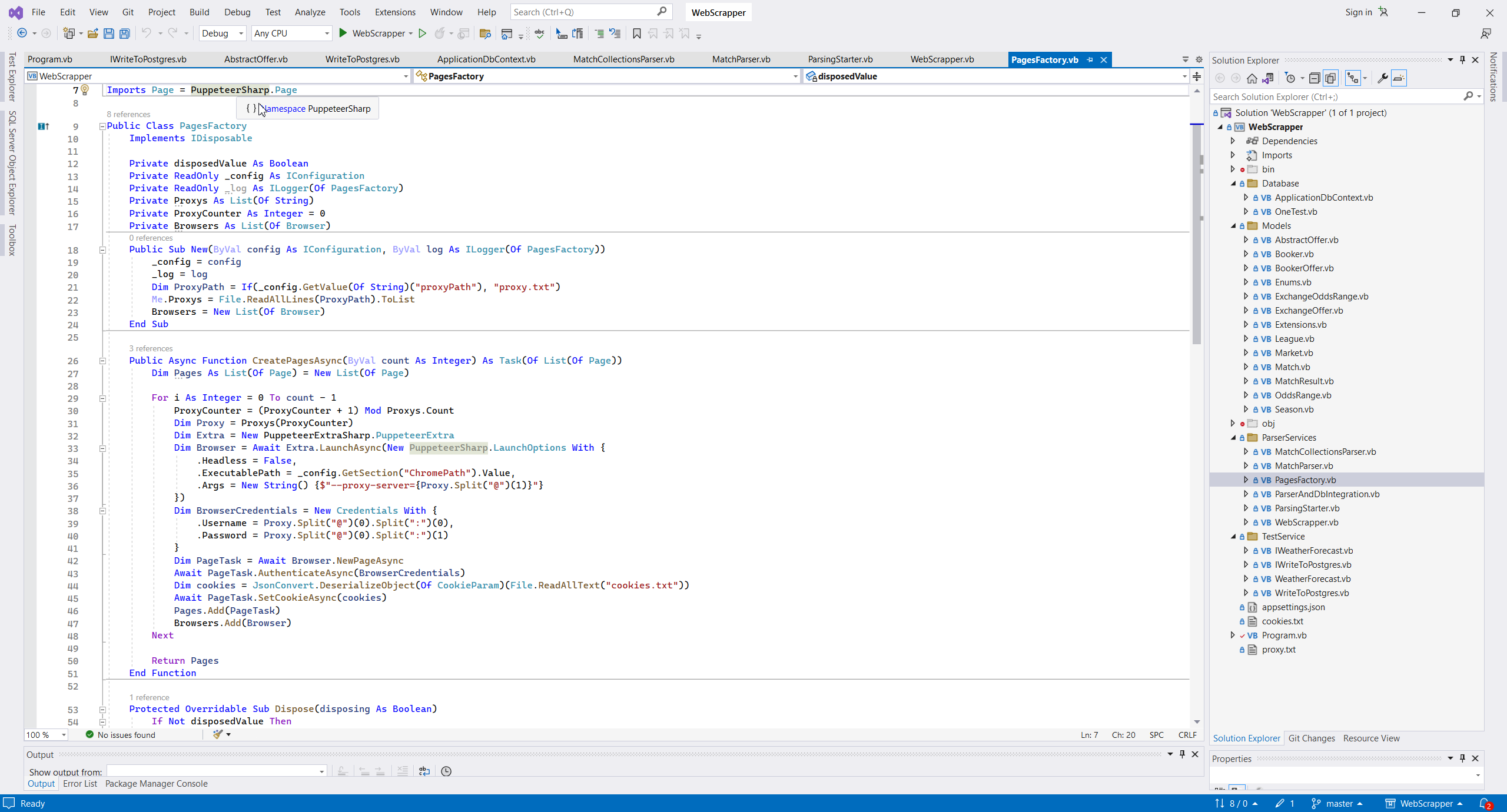Collapse the Models folder in Solution Explorer
The height and width of the screenshot is (812, 1507).
[x=1233, y=226]
